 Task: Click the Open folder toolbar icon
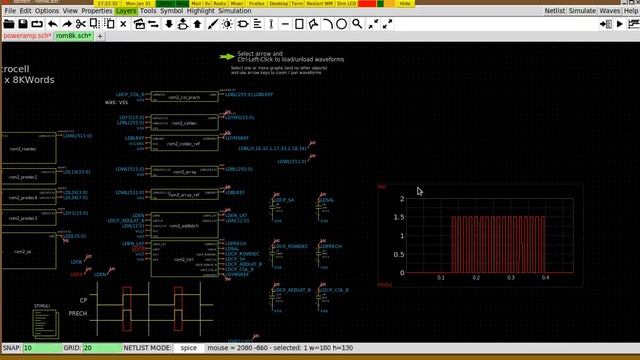9,24
